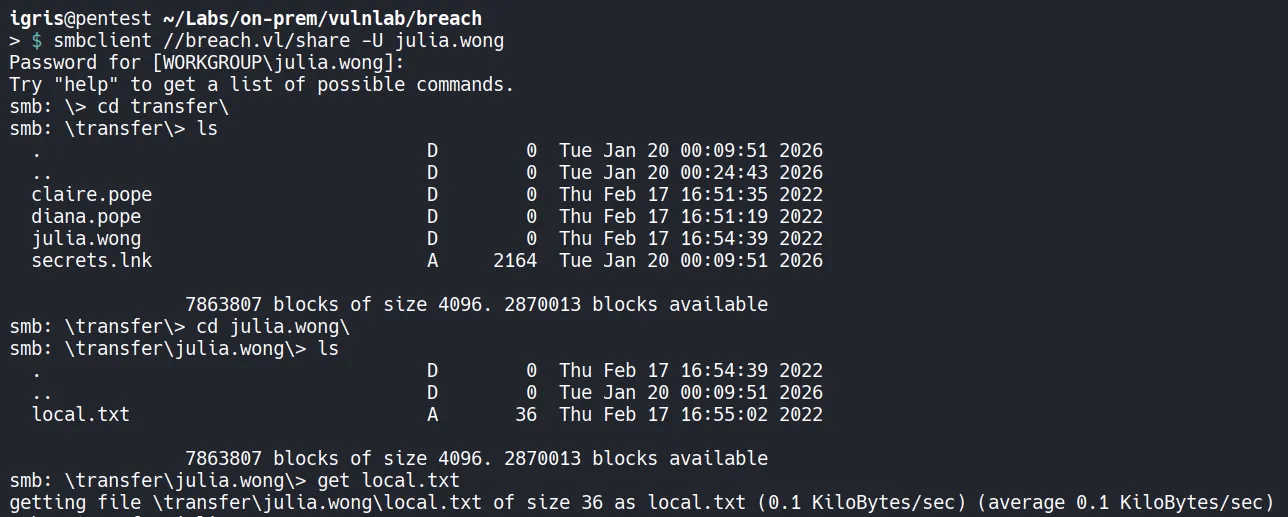
Task: Click the igris@pentest prompt text
Action: 81,19
